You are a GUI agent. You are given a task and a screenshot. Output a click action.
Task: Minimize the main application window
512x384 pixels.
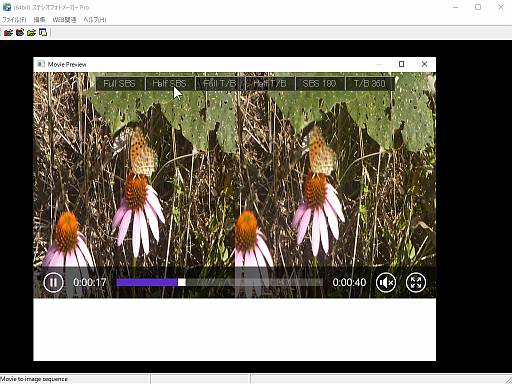pos(456,7)
